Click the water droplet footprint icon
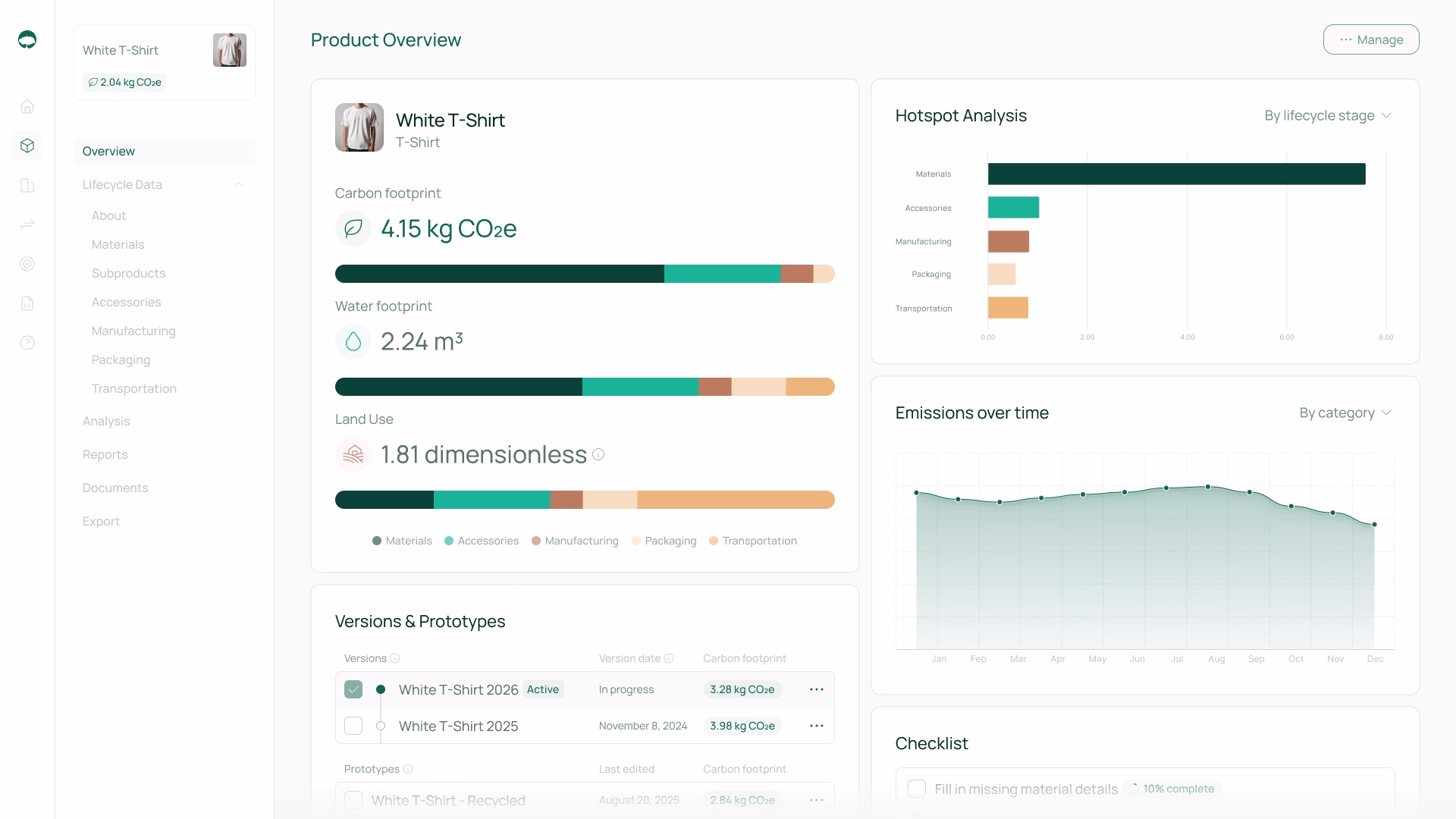 pyautogui.click(x=353, y=341)
